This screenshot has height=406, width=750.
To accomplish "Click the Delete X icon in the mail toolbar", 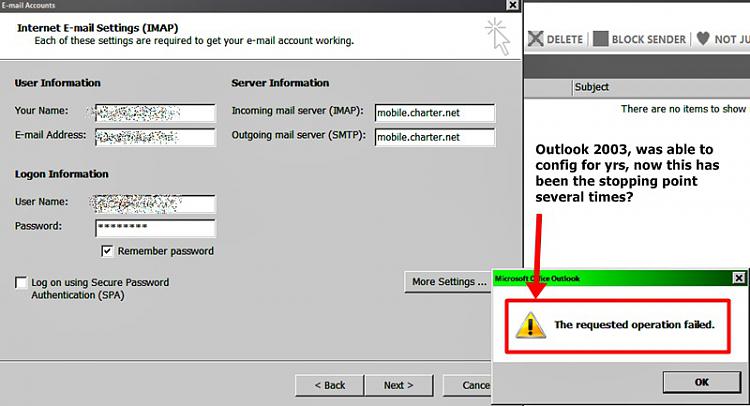I will pos(536,39).
